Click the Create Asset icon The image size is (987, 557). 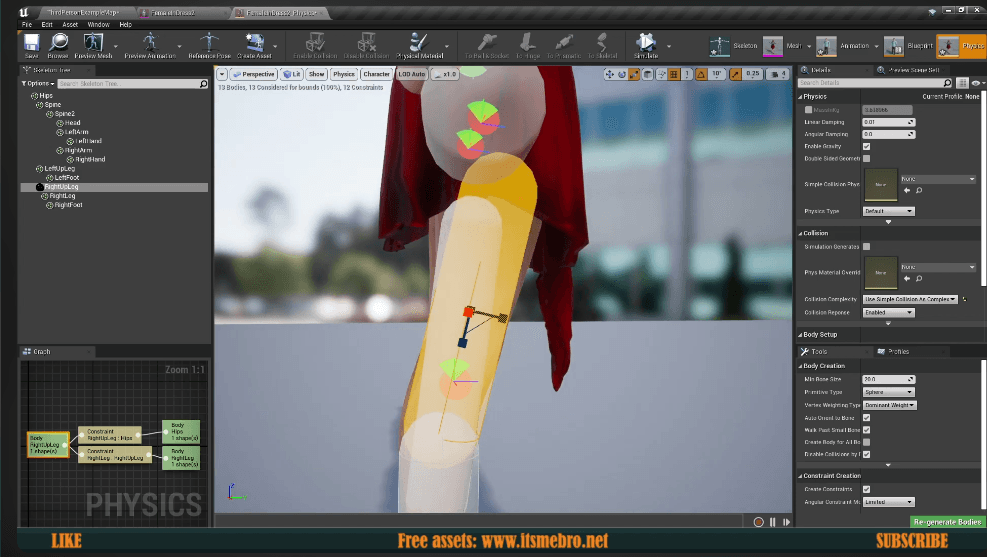coord(255,44)
